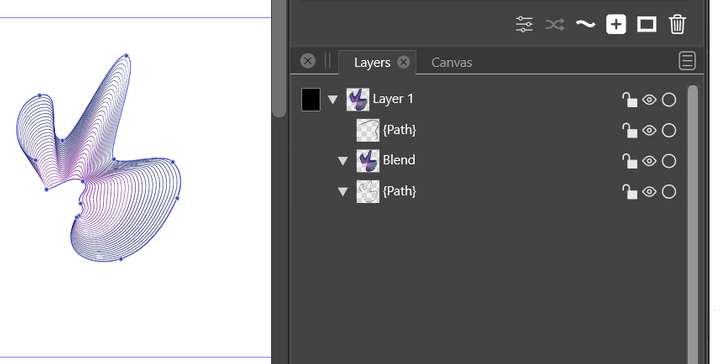The height and width of the screenshot is (364, 720).
Task: Close the Layers tab
Action: [x=403, y=62]
